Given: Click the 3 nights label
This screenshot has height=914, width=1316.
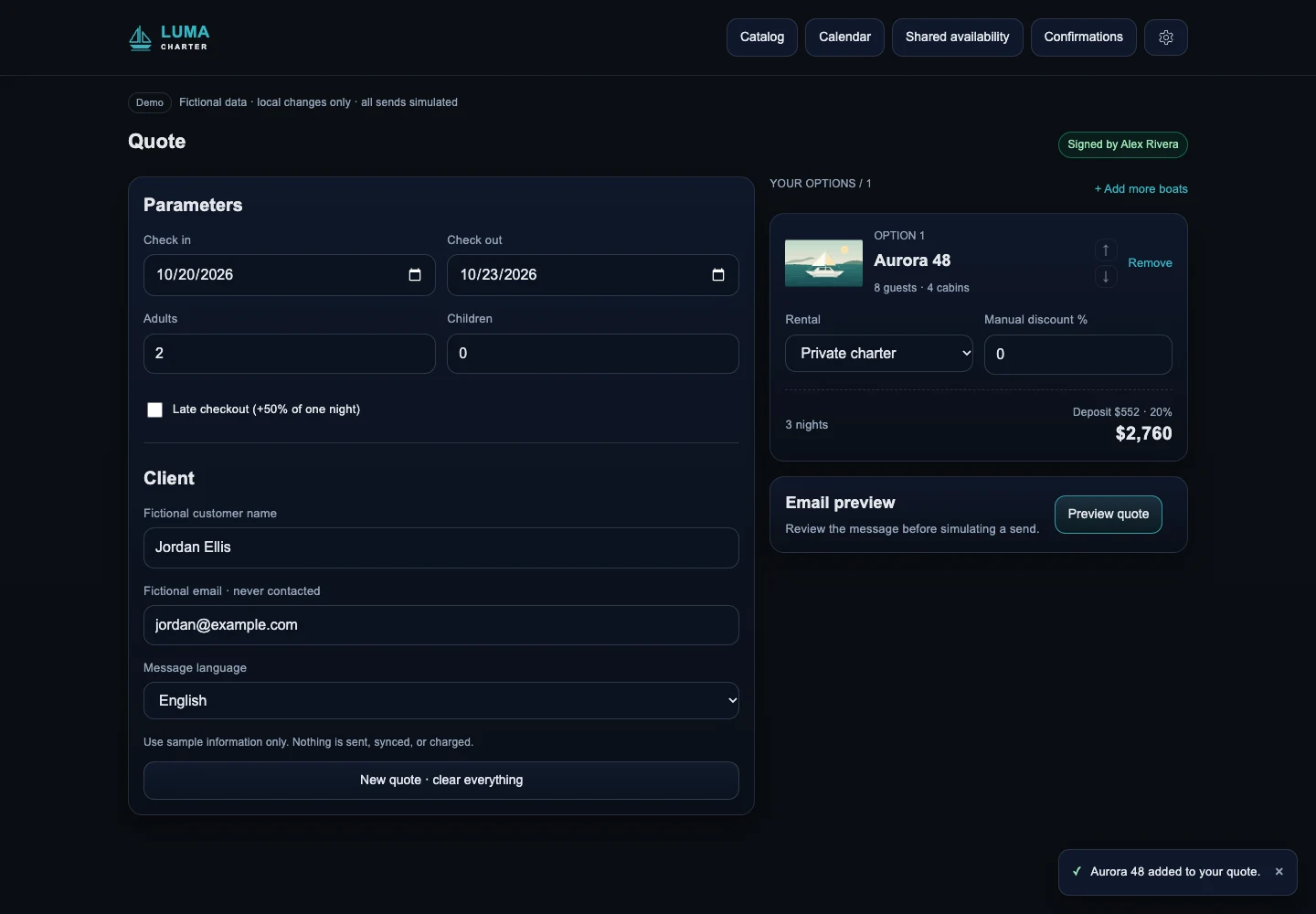Looking at the screenshot, I should point(807,425).
